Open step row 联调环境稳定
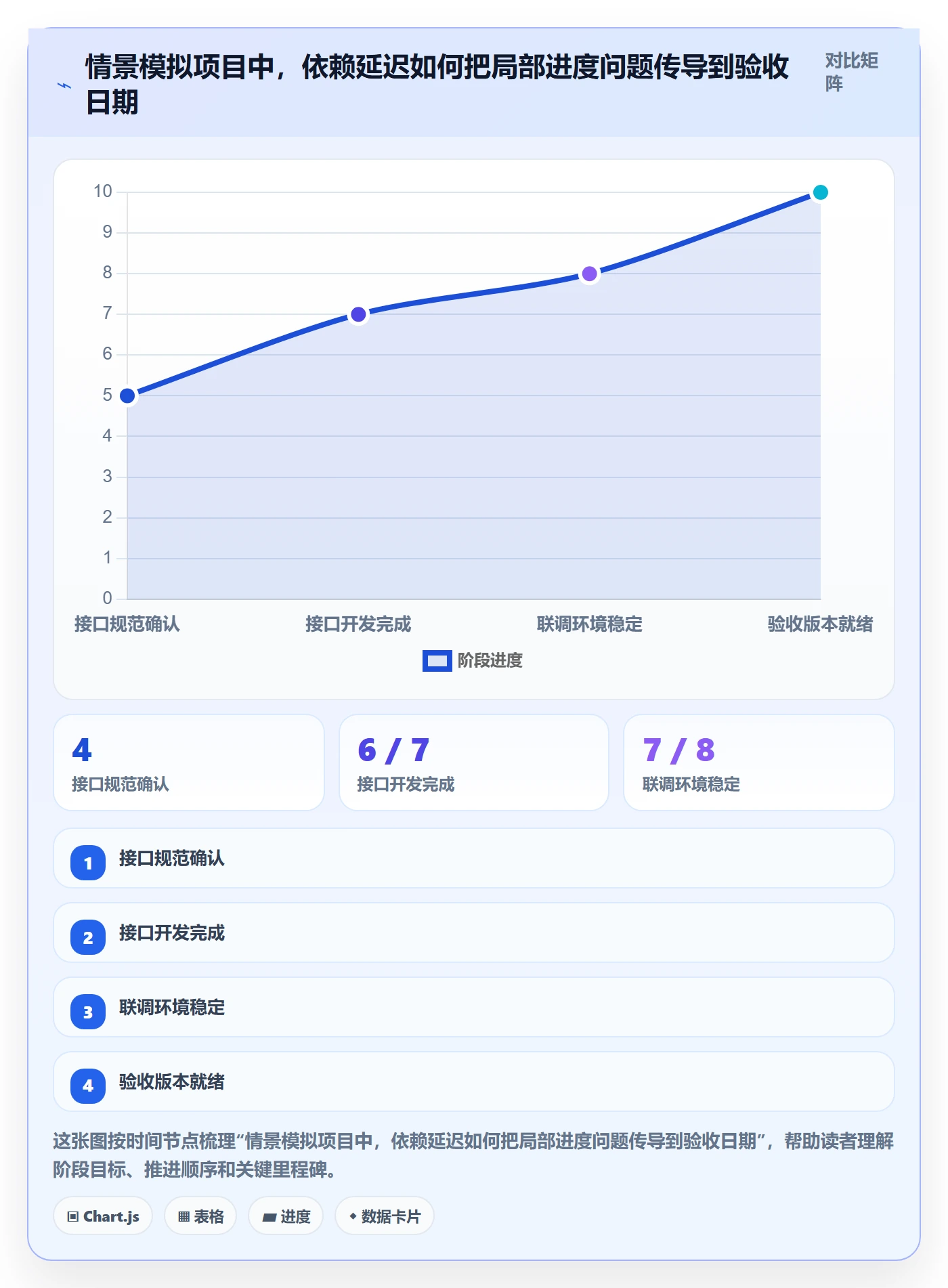 point(474,1007)
